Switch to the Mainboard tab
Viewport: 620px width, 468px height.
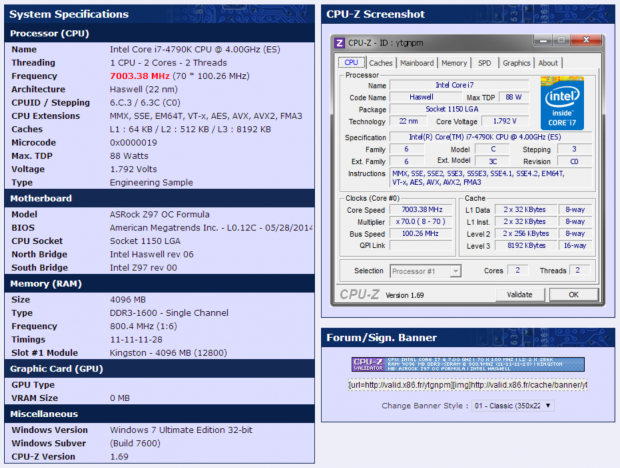pos(417,63)
